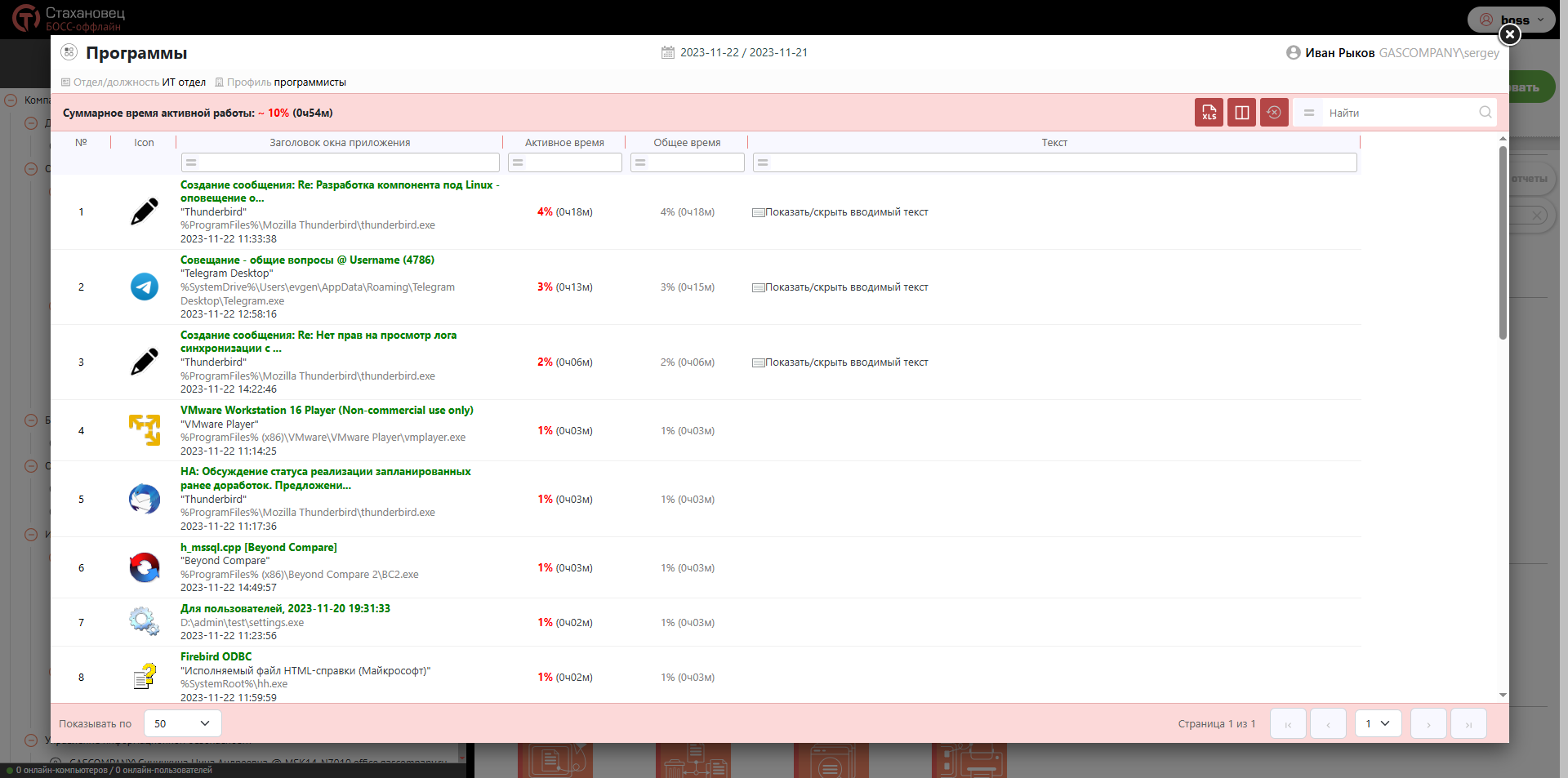Click the reset filters icon button
This screenshot has width=1568, height=778.
(x=1274, y=113)
